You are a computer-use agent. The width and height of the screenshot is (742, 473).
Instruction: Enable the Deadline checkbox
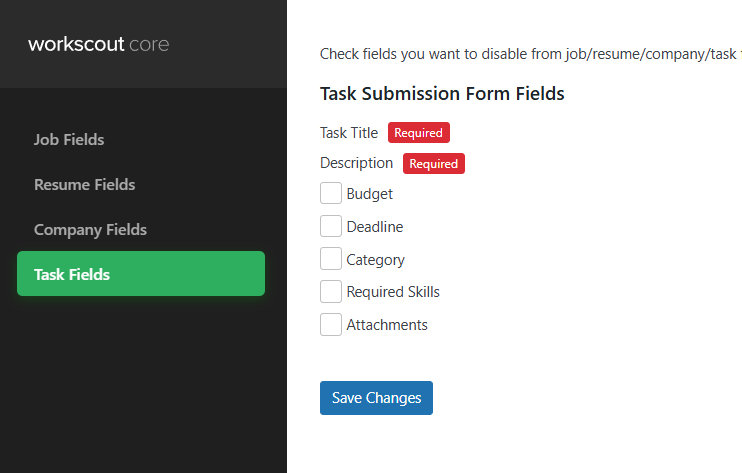(331, 227)
